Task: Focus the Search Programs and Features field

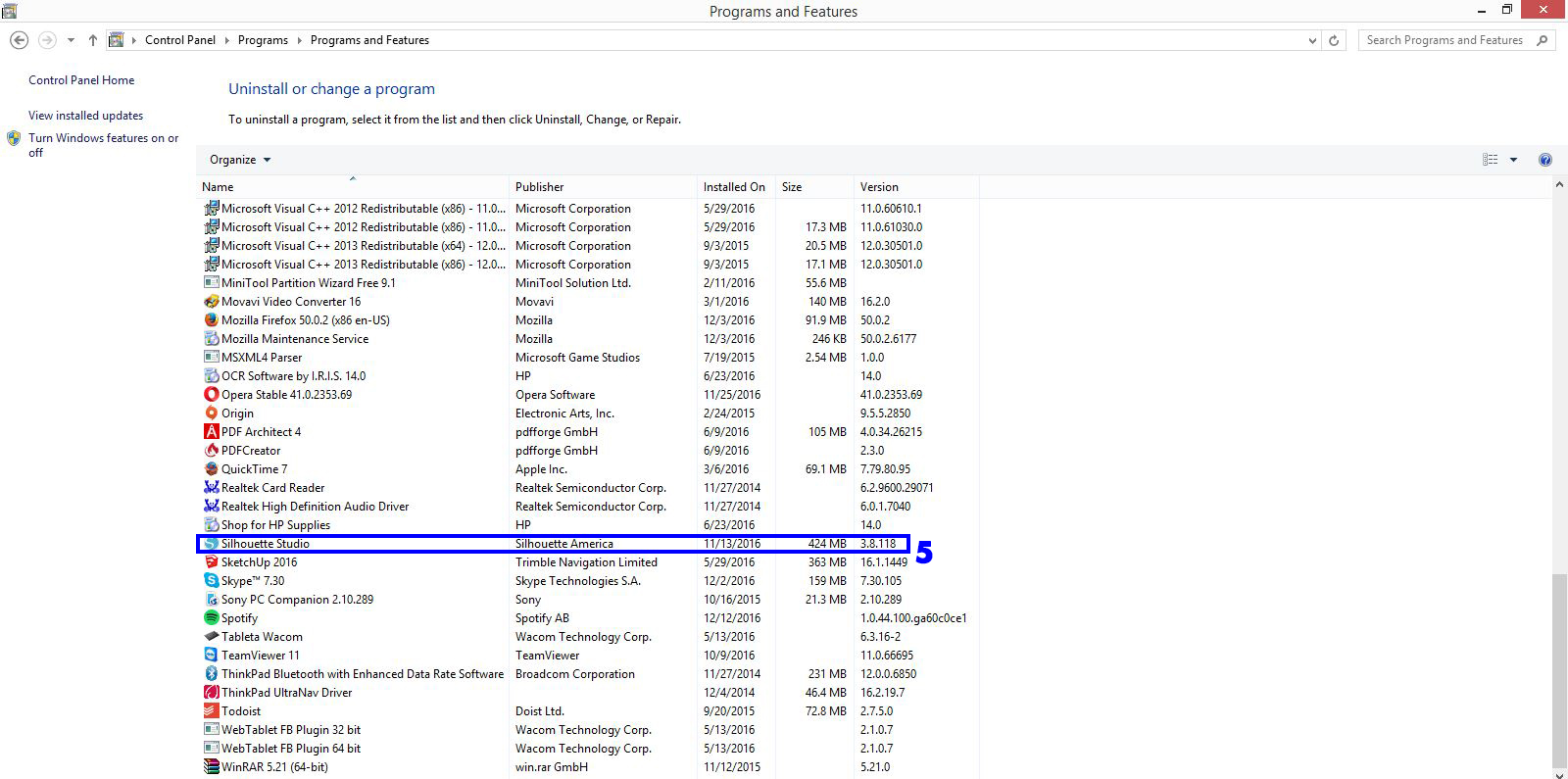Action: click(x=1445, y=40)
